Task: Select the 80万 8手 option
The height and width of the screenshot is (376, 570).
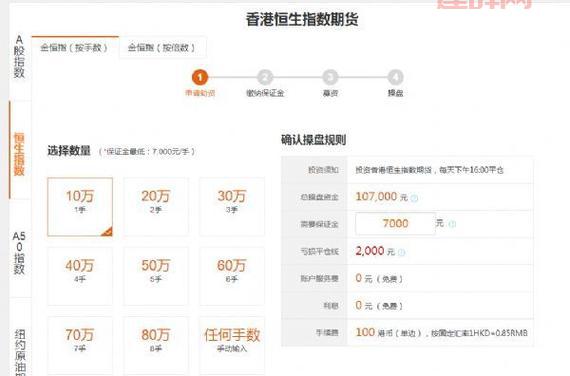Action: pos(156,345)
